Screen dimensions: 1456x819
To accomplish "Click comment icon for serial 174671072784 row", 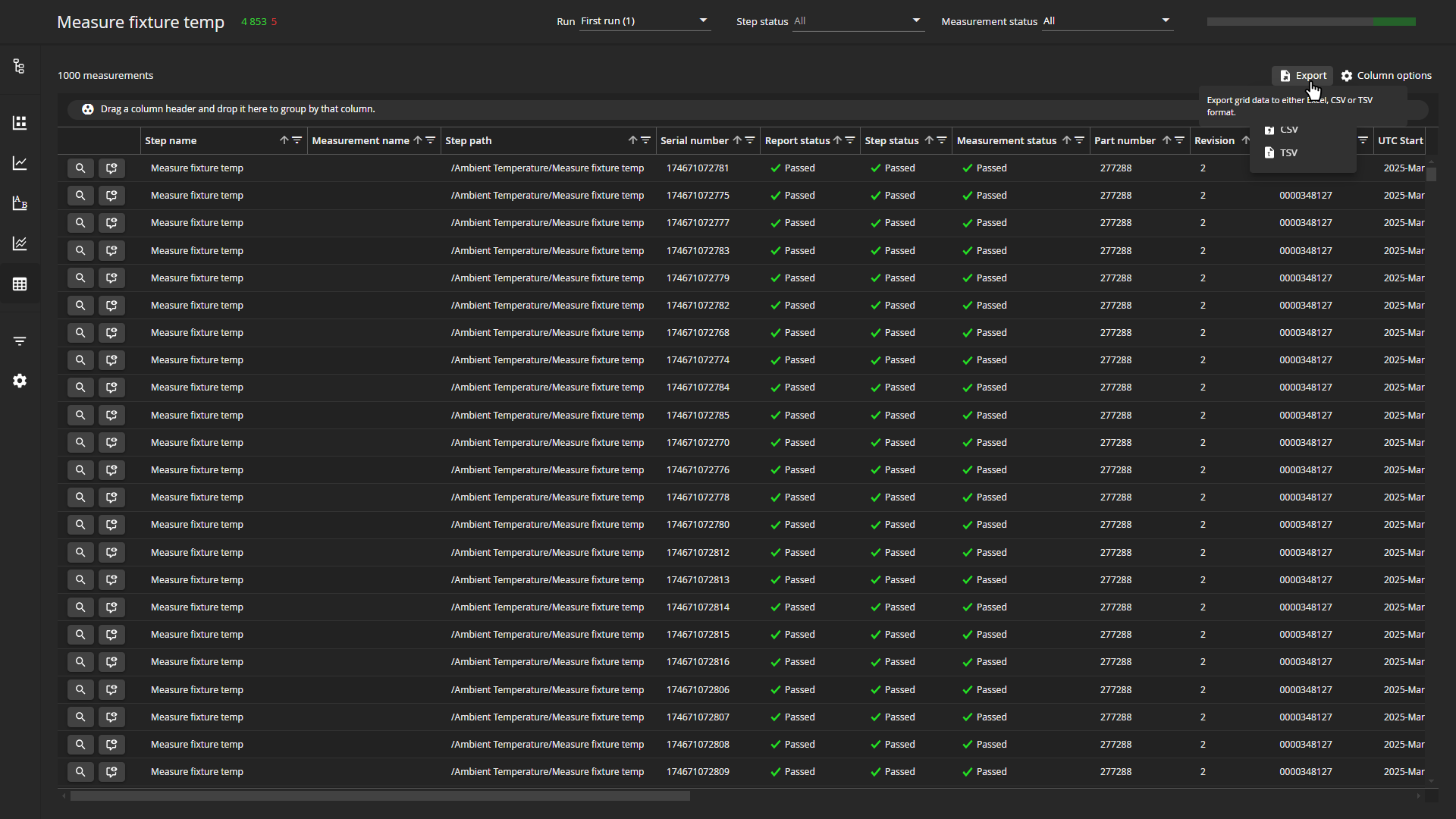I will click(x=111, y=388).
